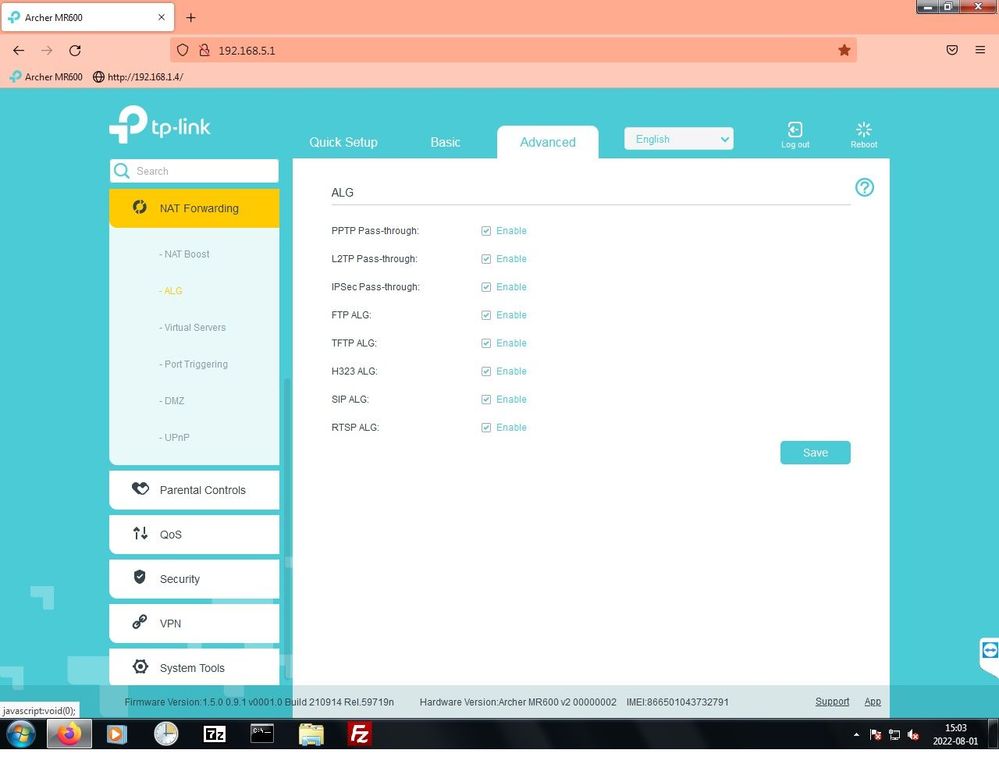Open Firefox hamburger menu icon

(x=980, y=50)
